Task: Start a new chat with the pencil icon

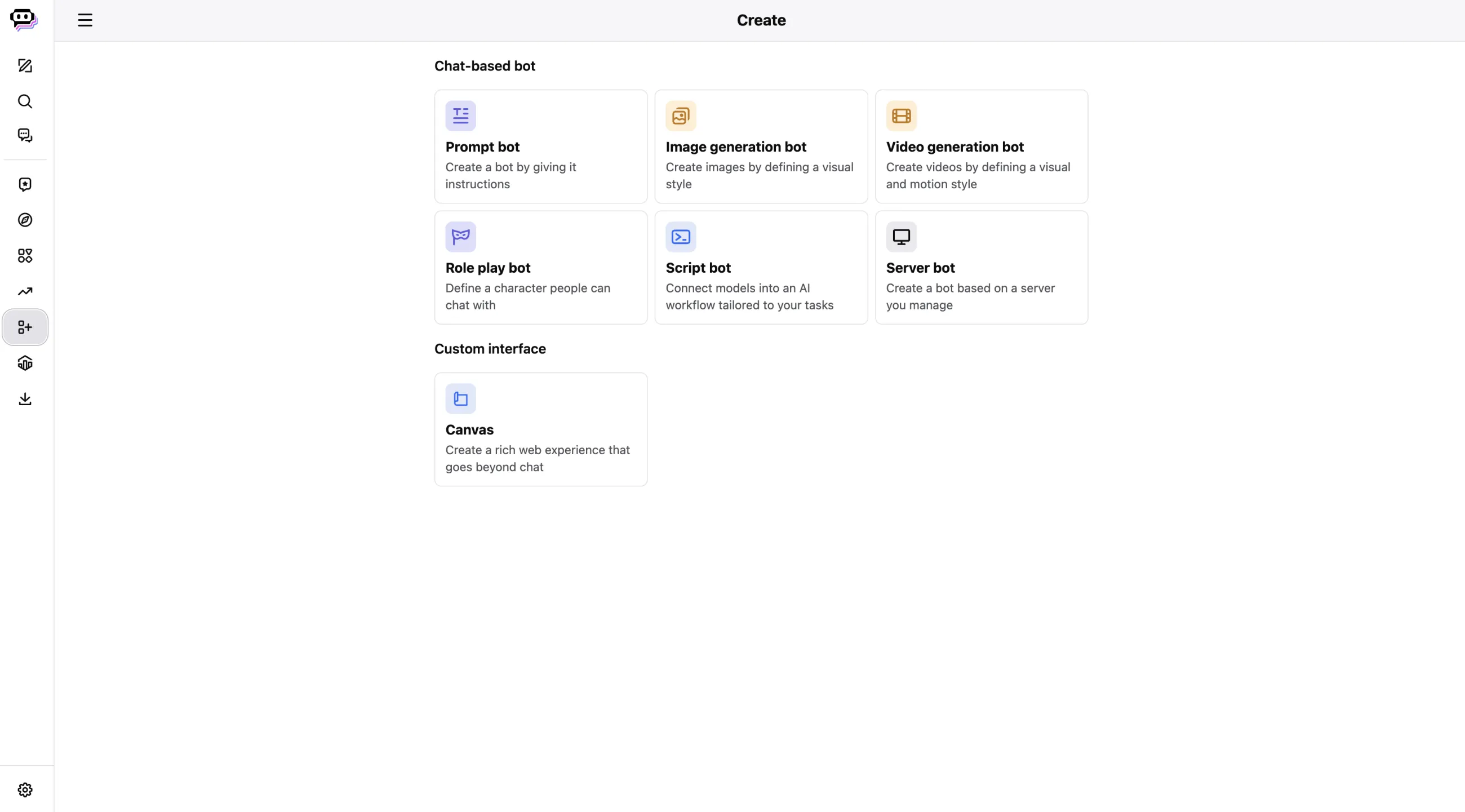Action: pos(25,65)
